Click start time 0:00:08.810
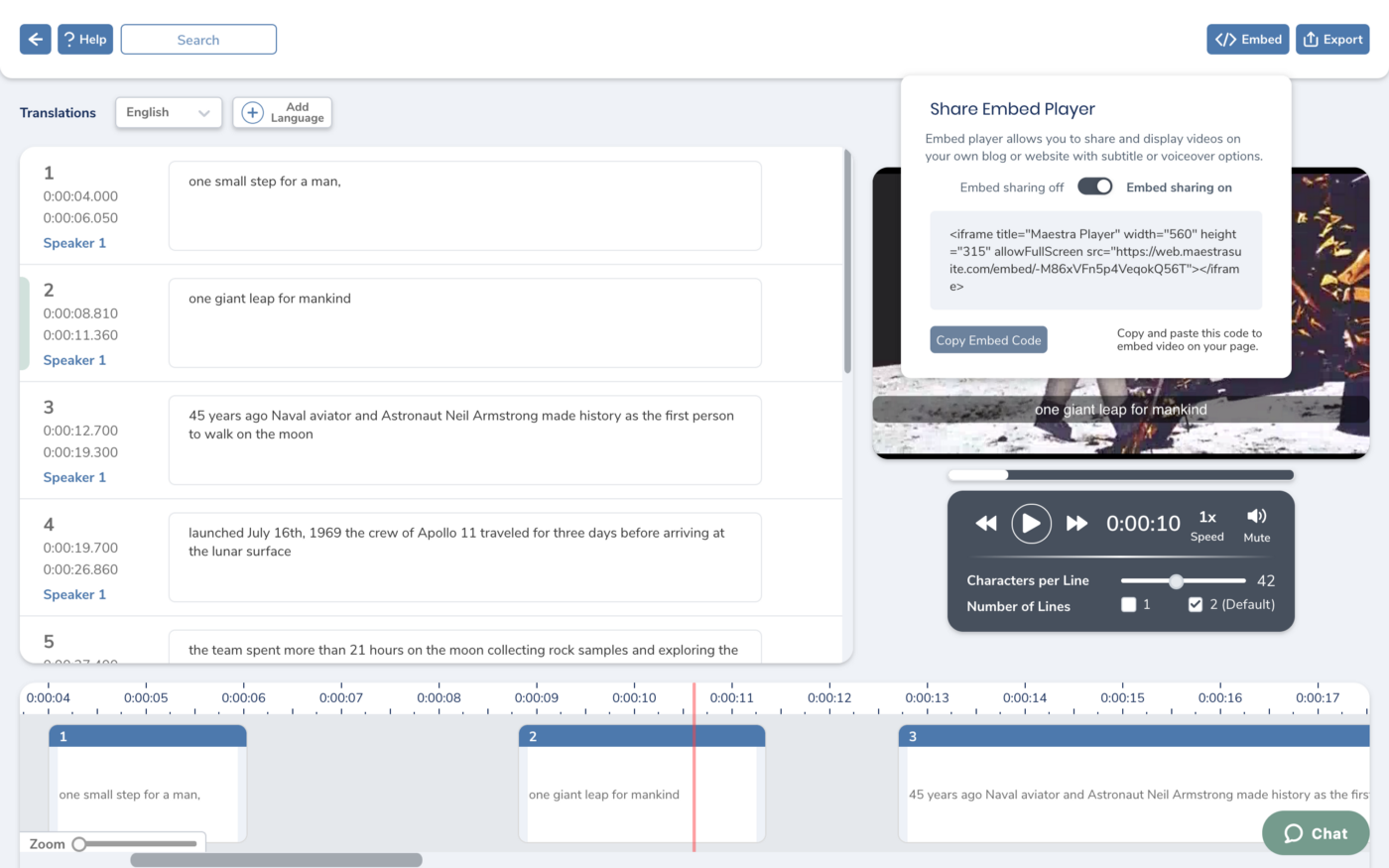Screen dimensions: 1389x868 pos(80,313)
